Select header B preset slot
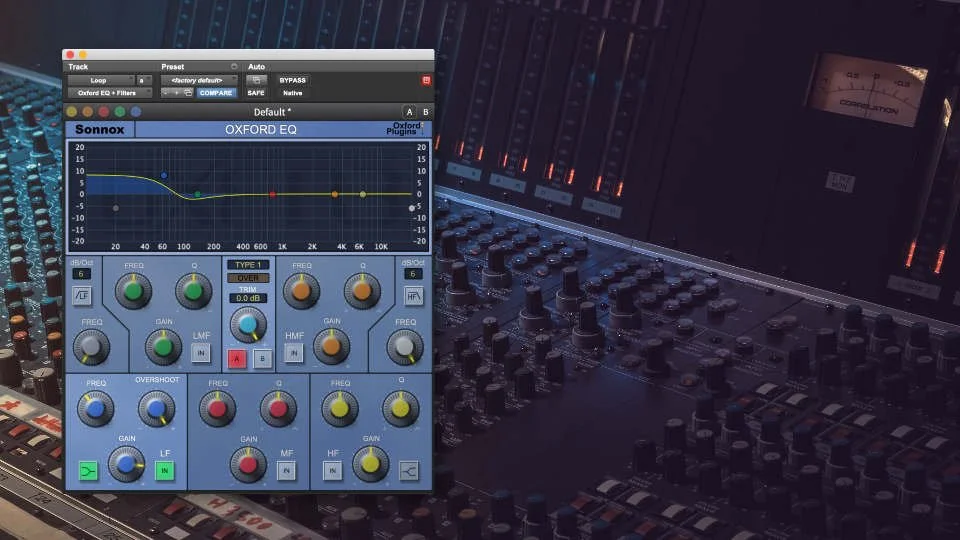Viewport: 960px width, 540px height. [426, 112]
